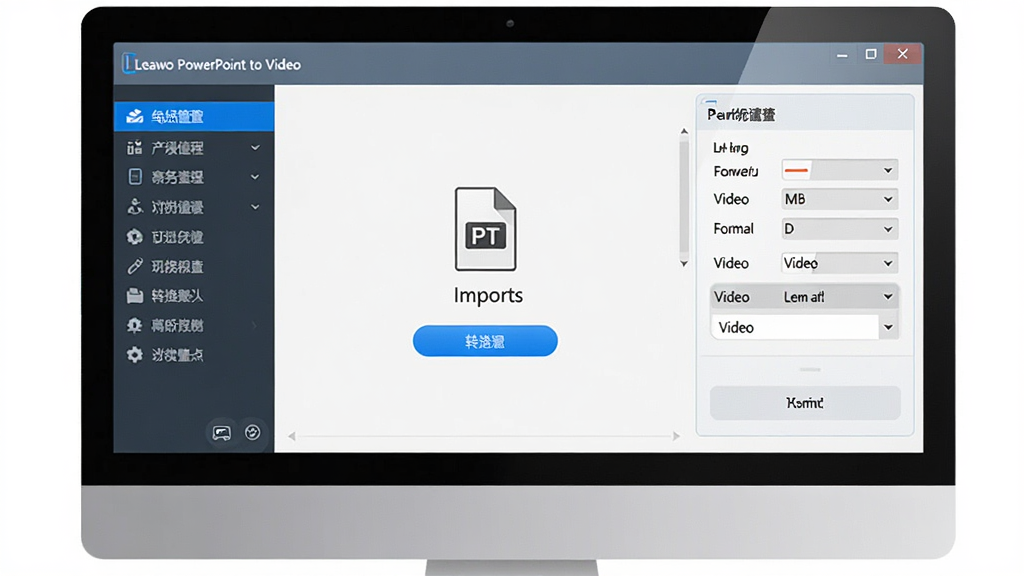Open the sidebar item with bar-chart icon
Screen dimensions: 1024x576
[194, 148]
